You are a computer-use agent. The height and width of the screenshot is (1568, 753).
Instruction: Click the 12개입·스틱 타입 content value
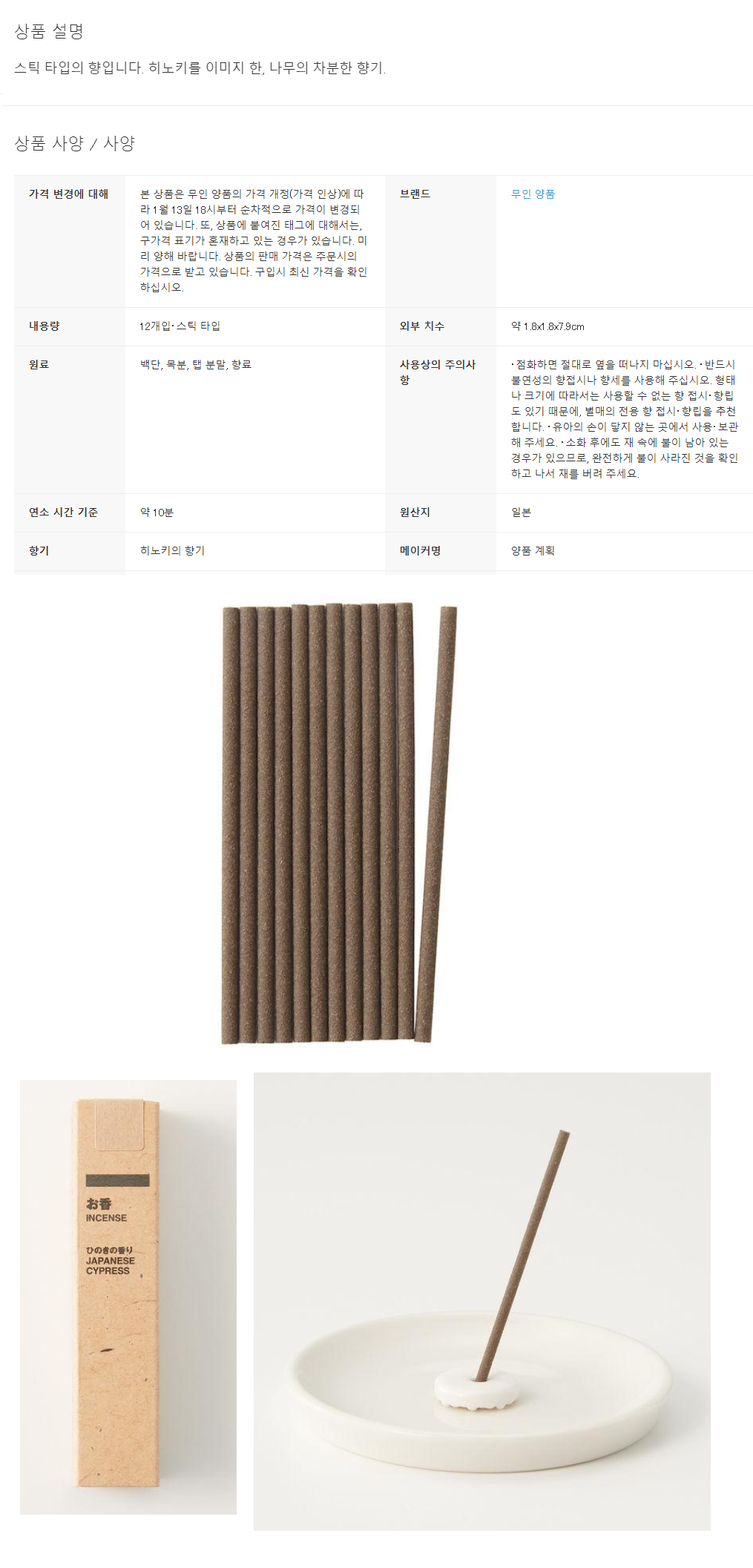click(180, 326)
